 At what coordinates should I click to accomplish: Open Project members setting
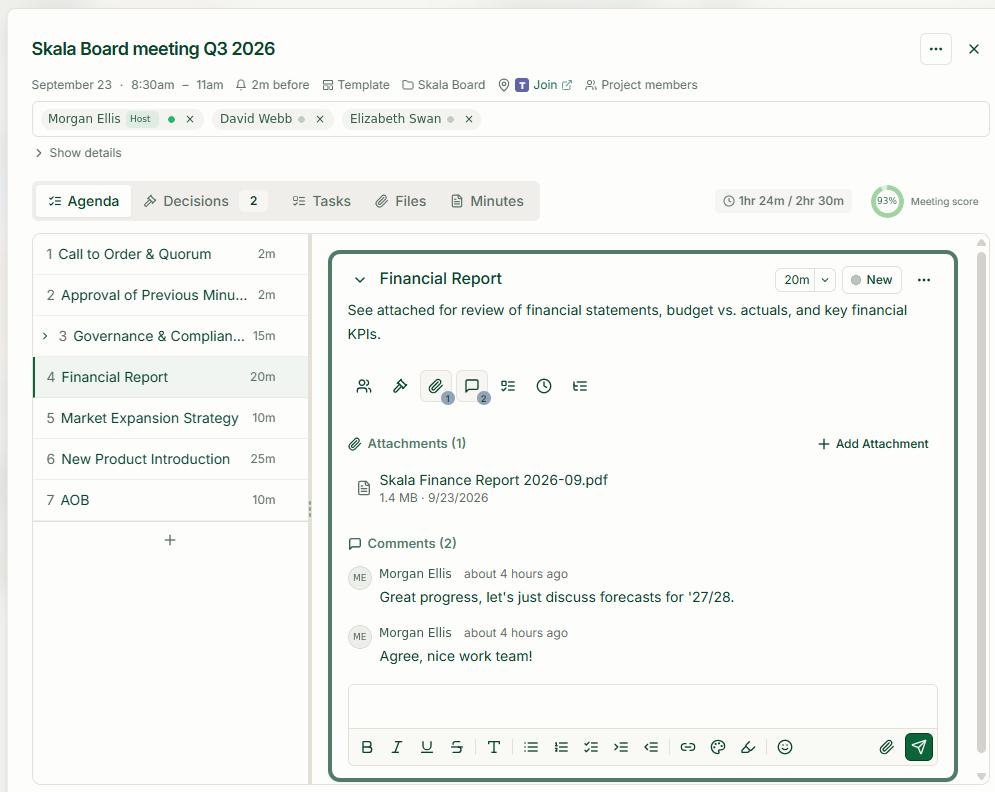point(641,85)
